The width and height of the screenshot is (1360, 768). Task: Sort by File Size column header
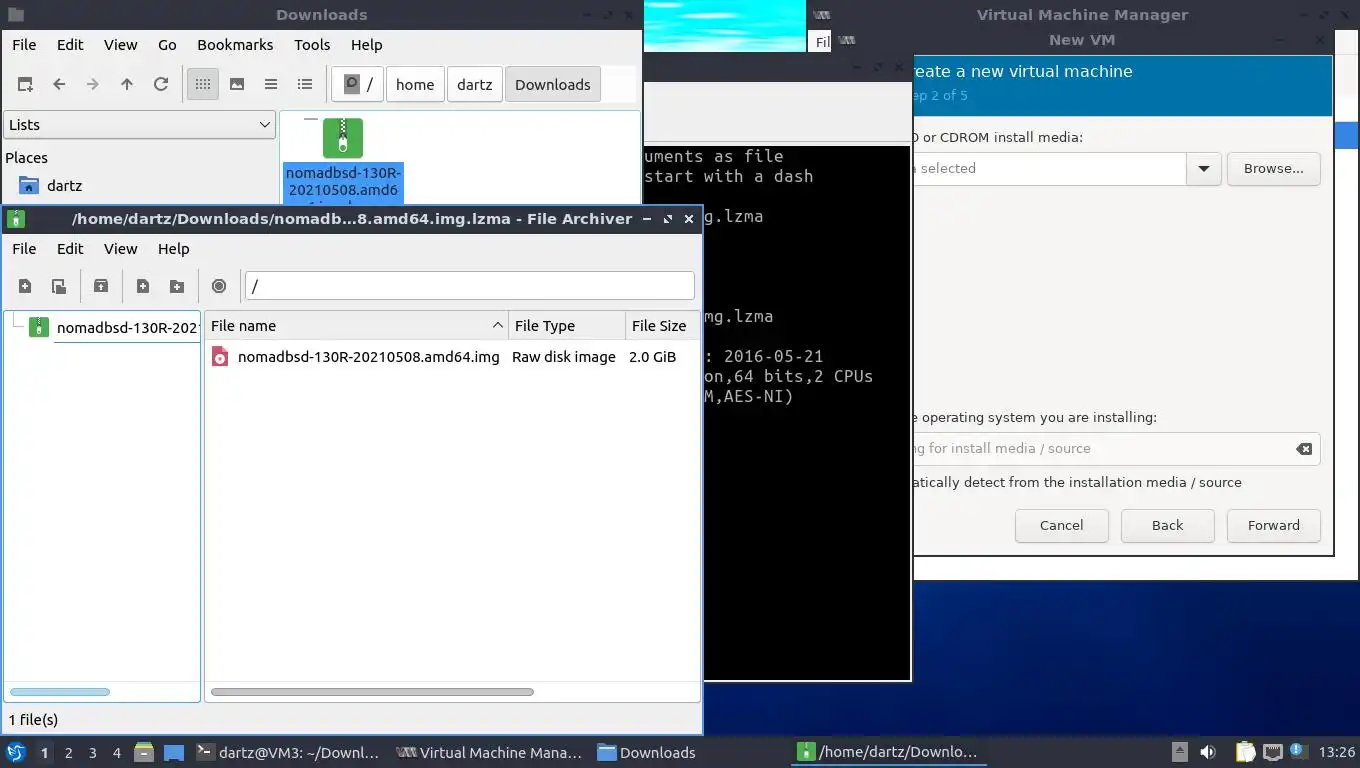pos(661,326)
